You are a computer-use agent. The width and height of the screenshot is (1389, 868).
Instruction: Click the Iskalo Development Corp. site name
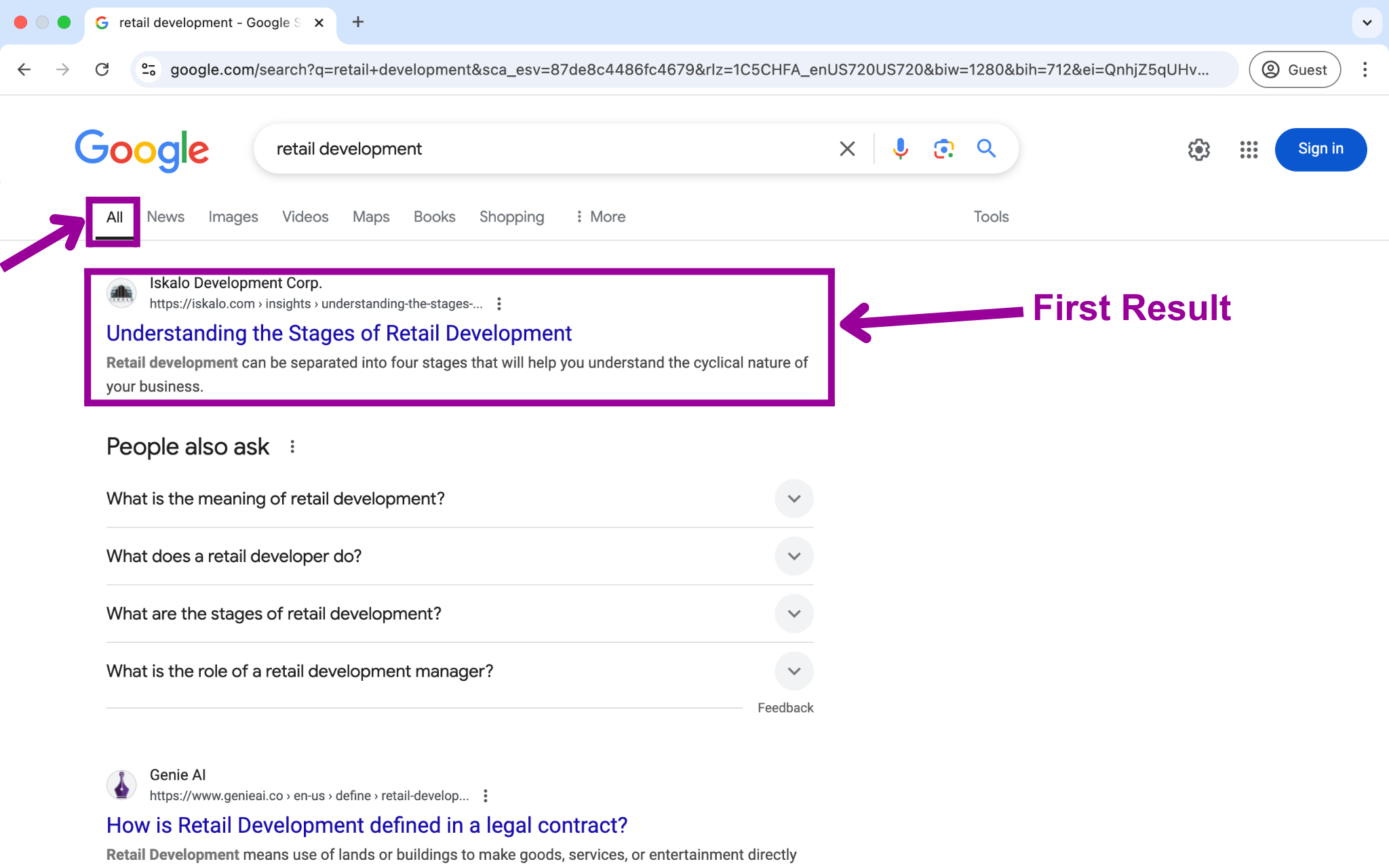[236, 283]
